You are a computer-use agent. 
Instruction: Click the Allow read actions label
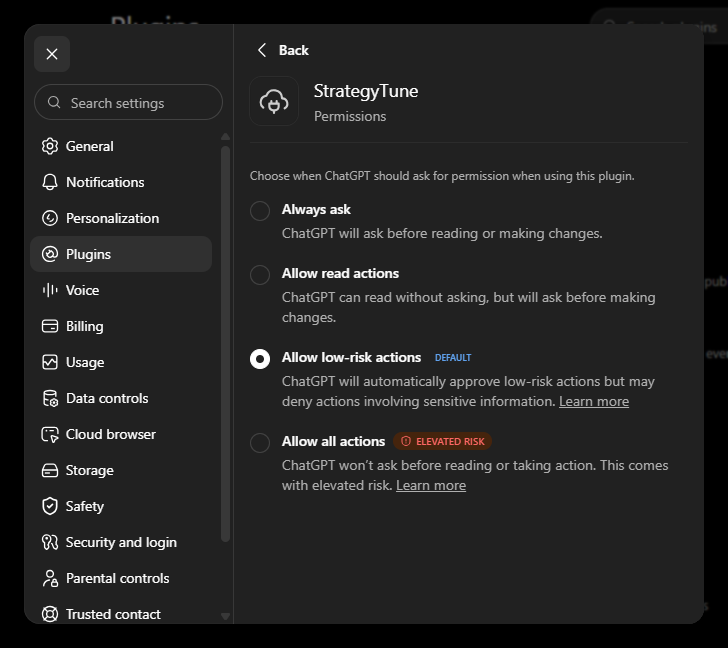(x=340, y=273)
